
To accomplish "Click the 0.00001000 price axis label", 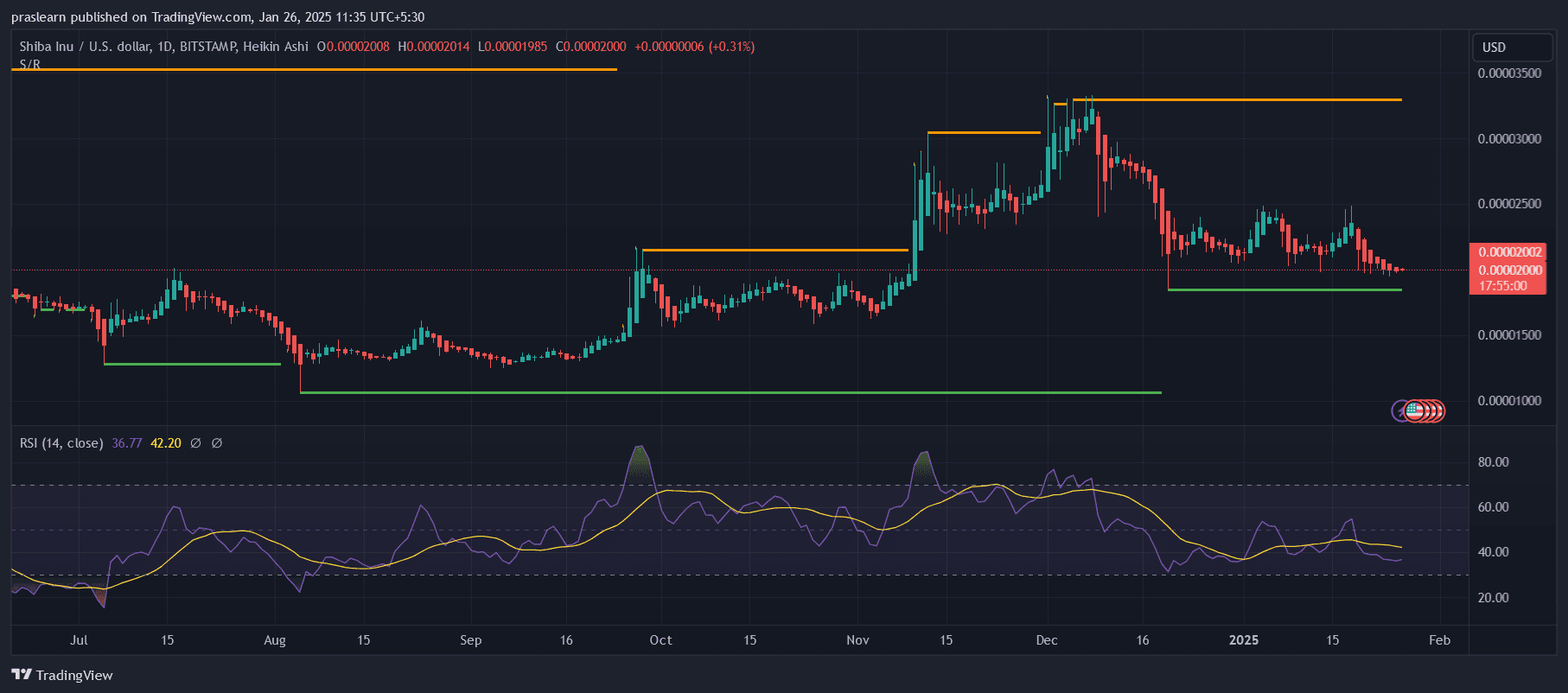I will [1509, 401].
